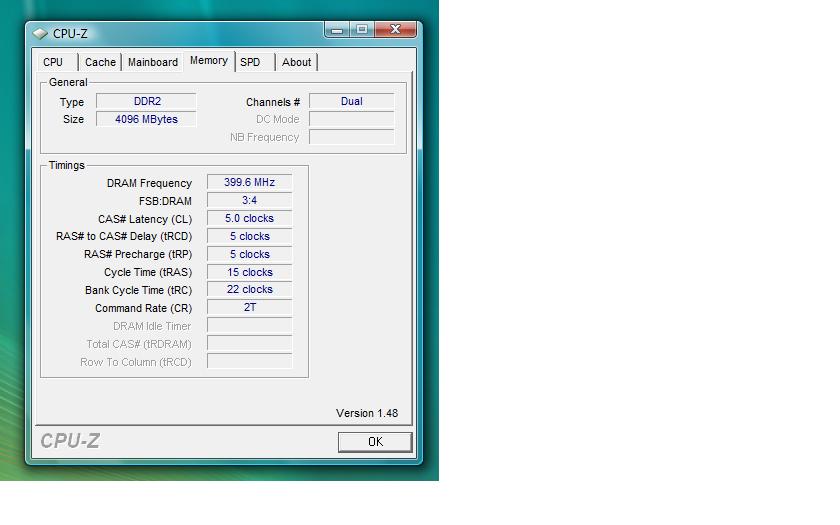Click the Memory tab

(209, 61)
